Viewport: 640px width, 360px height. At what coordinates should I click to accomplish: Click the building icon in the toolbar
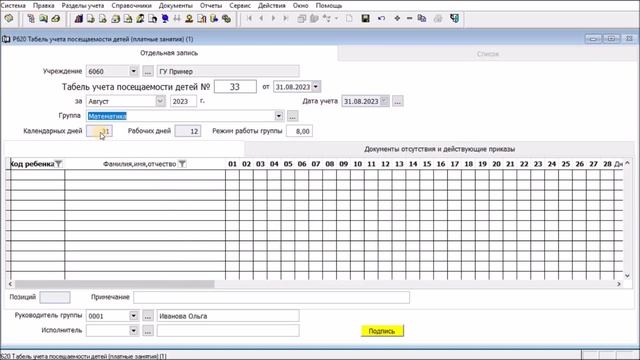[x=78, y=19]
